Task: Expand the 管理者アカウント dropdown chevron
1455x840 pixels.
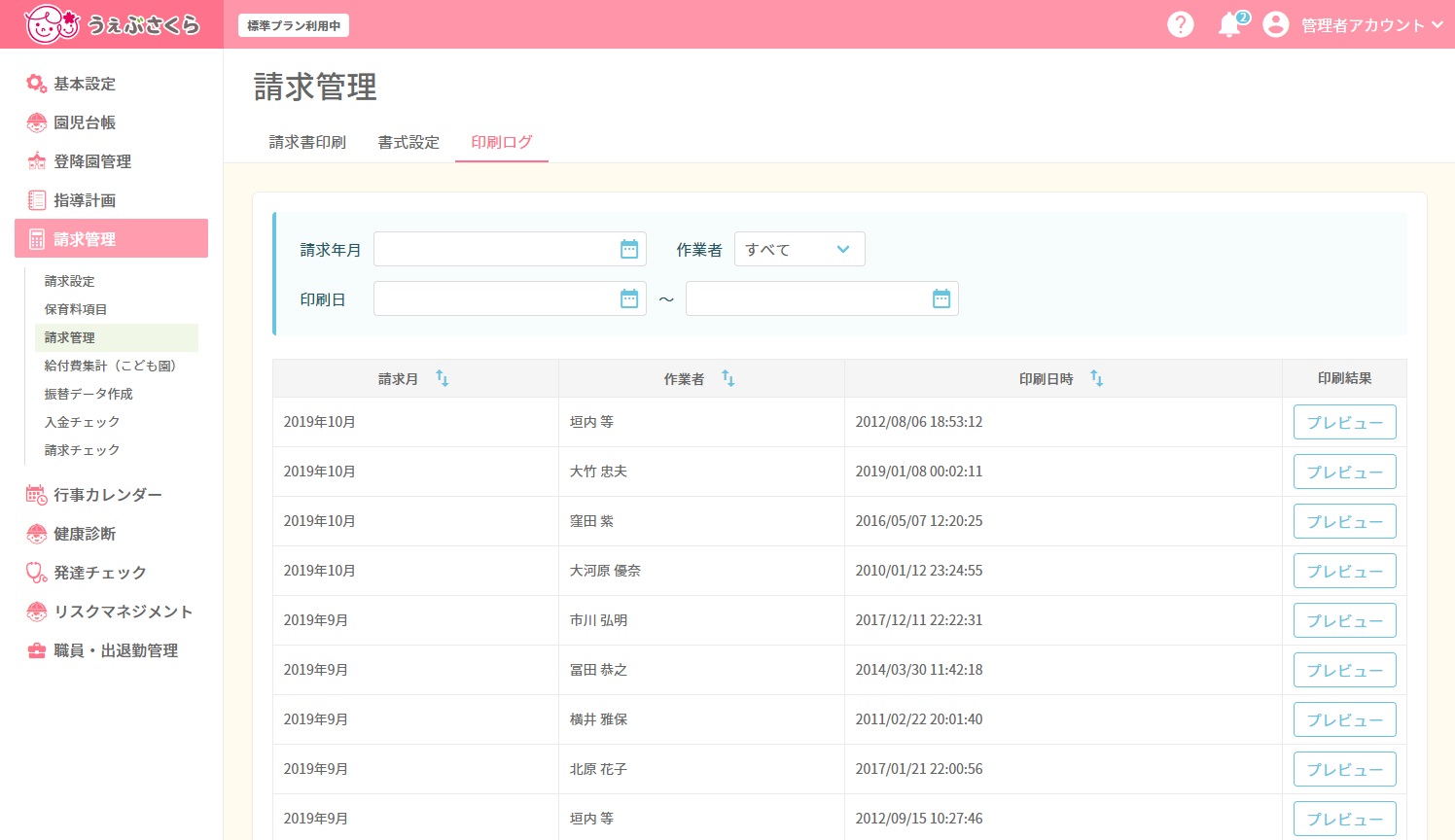Action: [1437, 25]
